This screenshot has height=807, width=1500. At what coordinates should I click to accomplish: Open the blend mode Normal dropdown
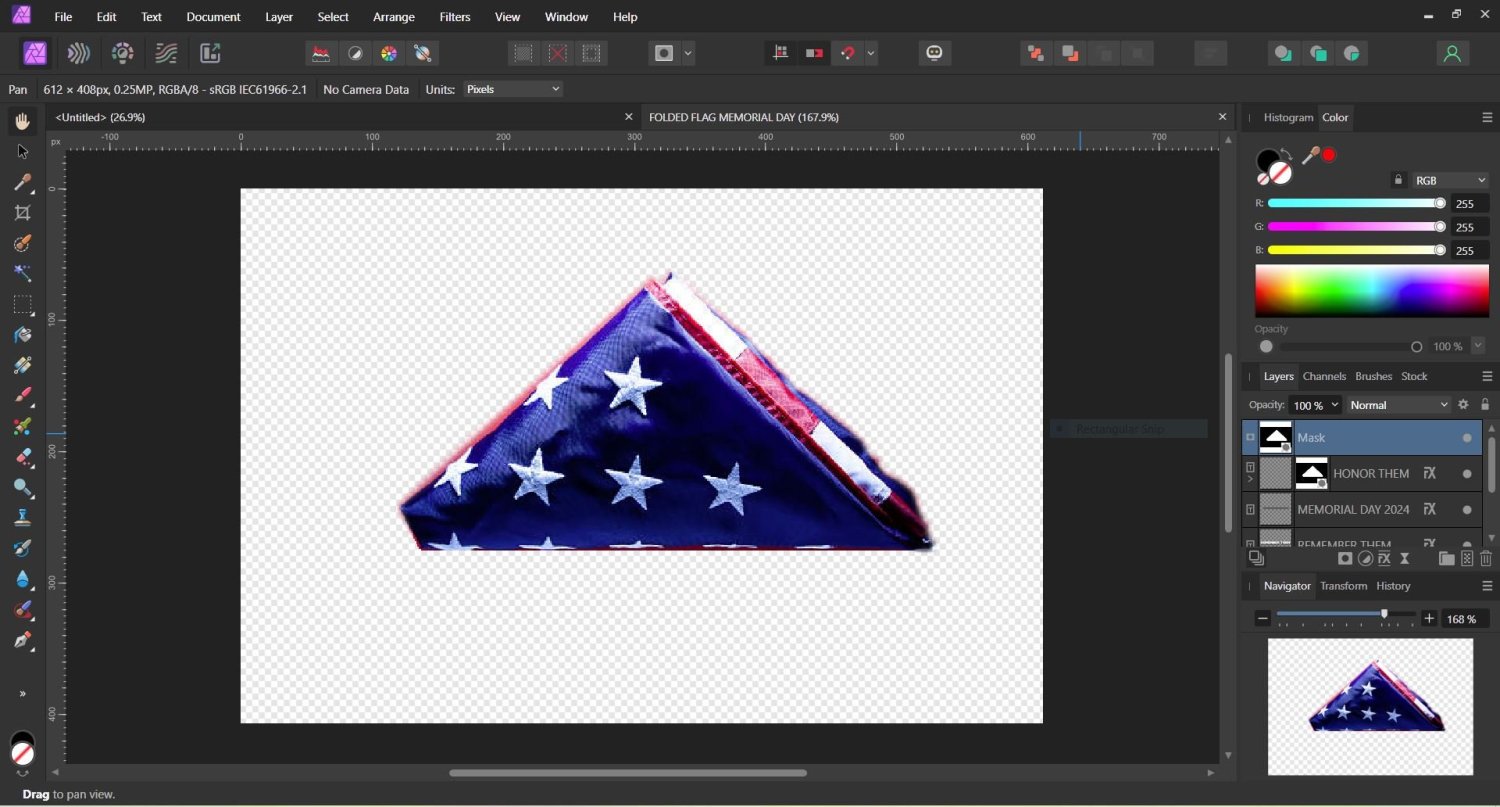coord(1398,405)
